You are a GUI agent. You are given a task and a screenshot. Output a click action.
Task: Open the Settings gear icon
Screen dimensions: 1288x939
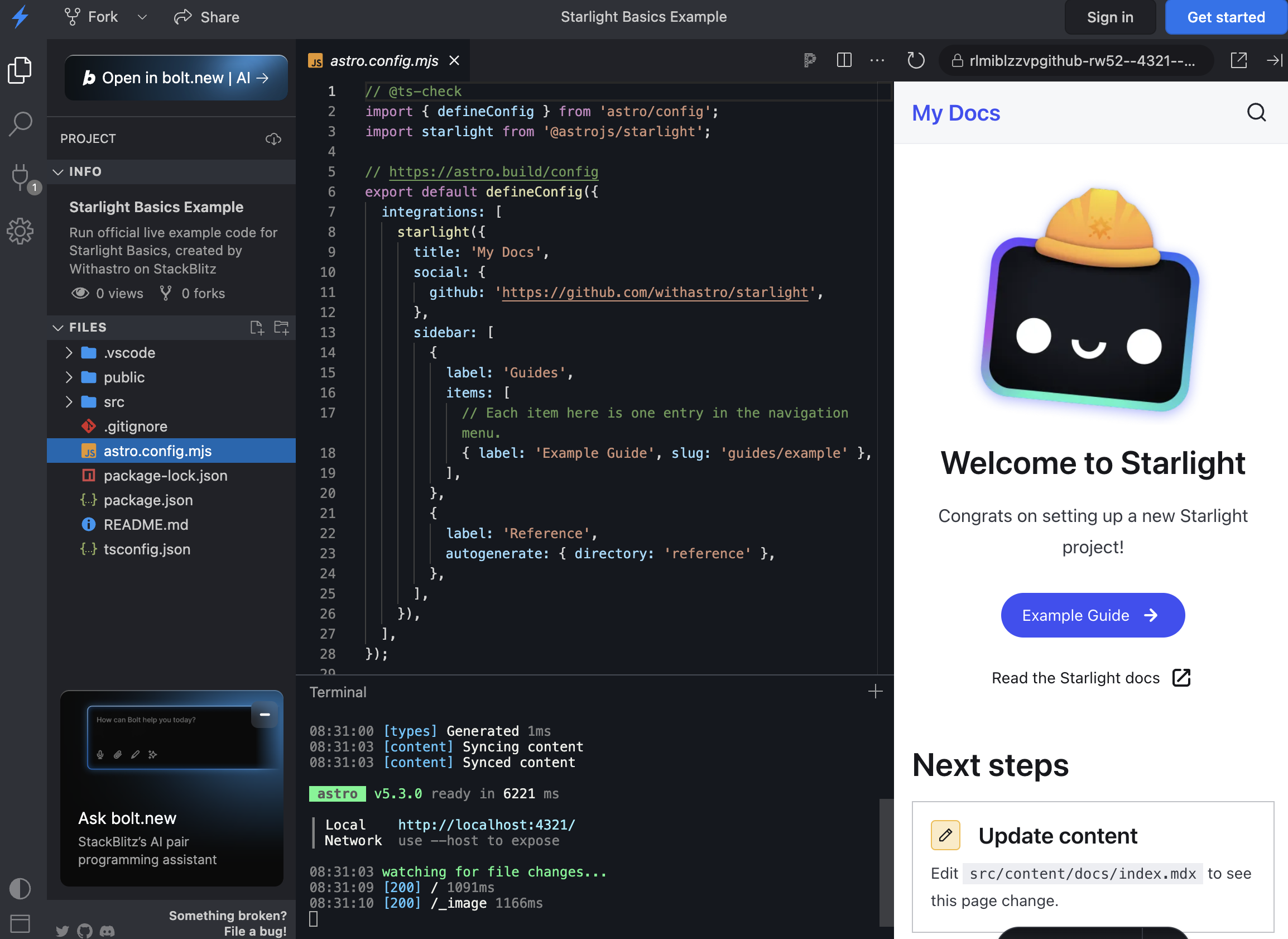click(x=20, y=231)
